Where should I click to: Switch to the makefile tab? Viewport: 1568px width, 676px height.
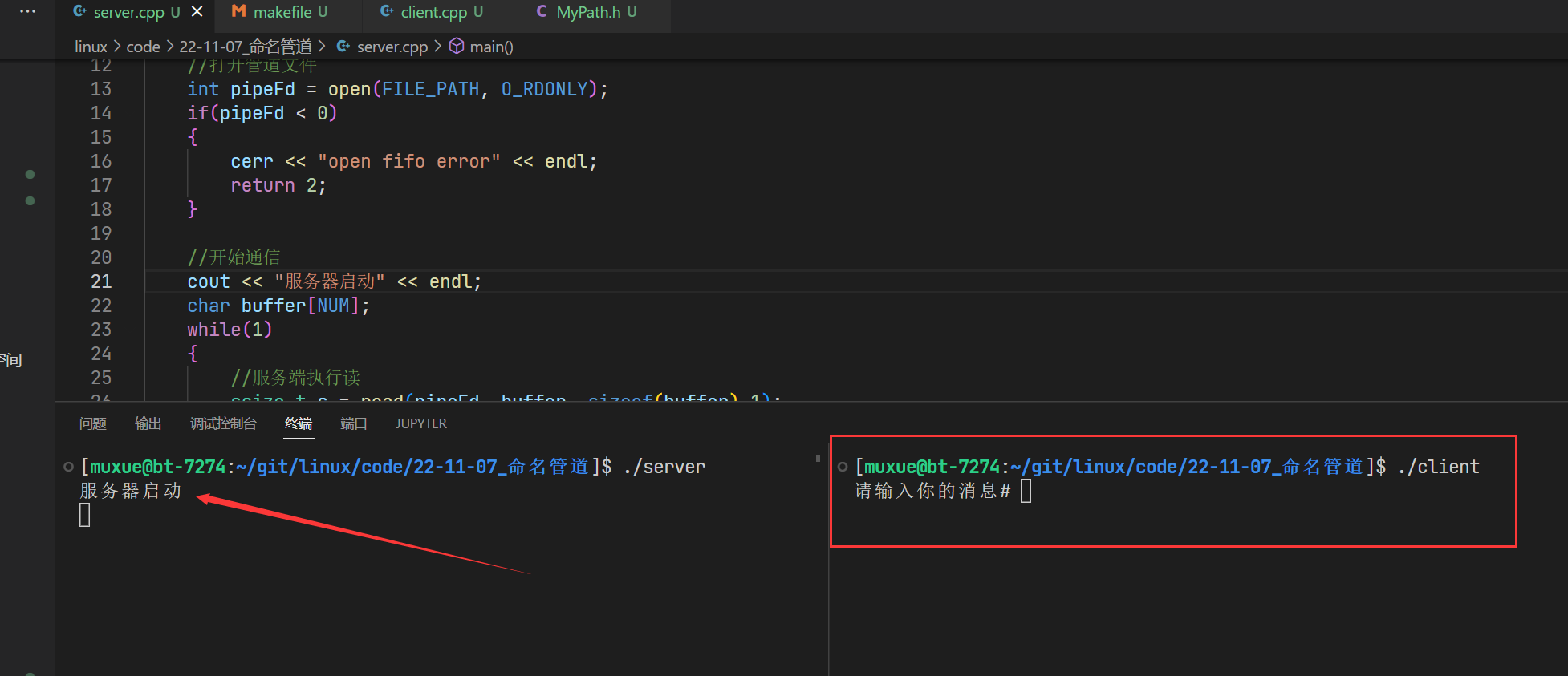pos(282,12)
